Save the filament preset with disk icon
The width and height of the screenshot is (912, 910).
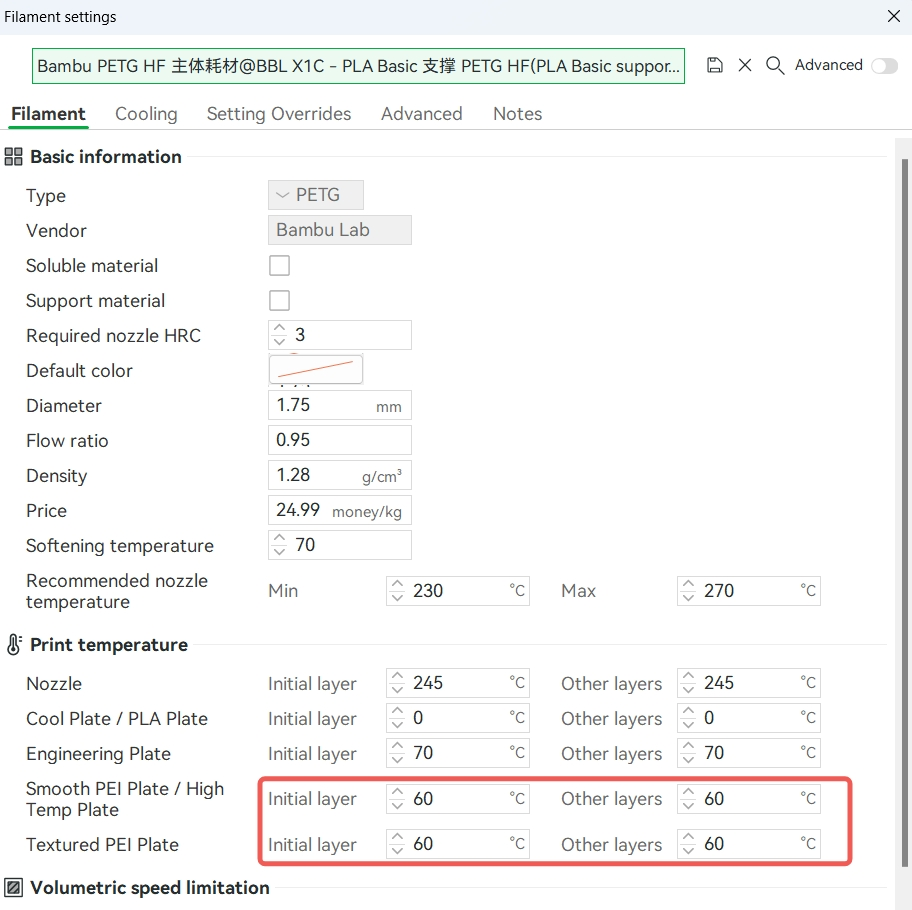click(714, 65)
